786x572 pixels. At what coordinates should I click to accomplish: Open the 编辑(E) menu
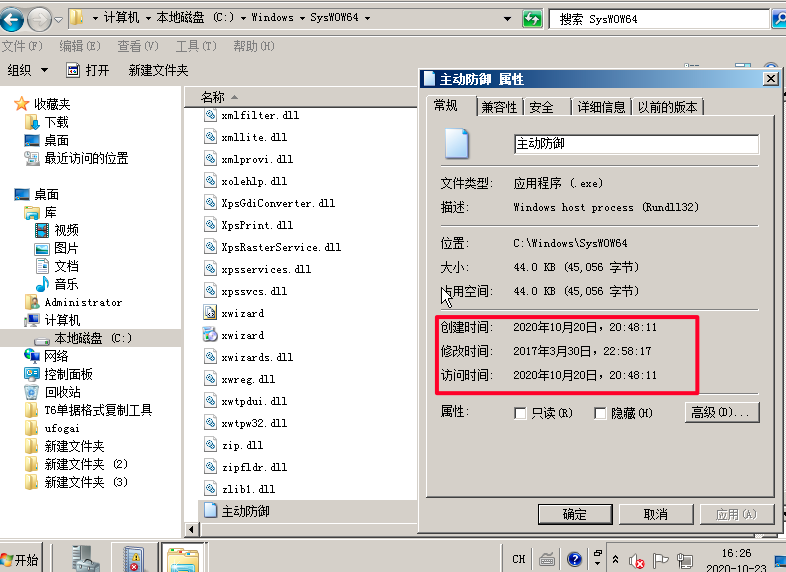coord(80,46)
